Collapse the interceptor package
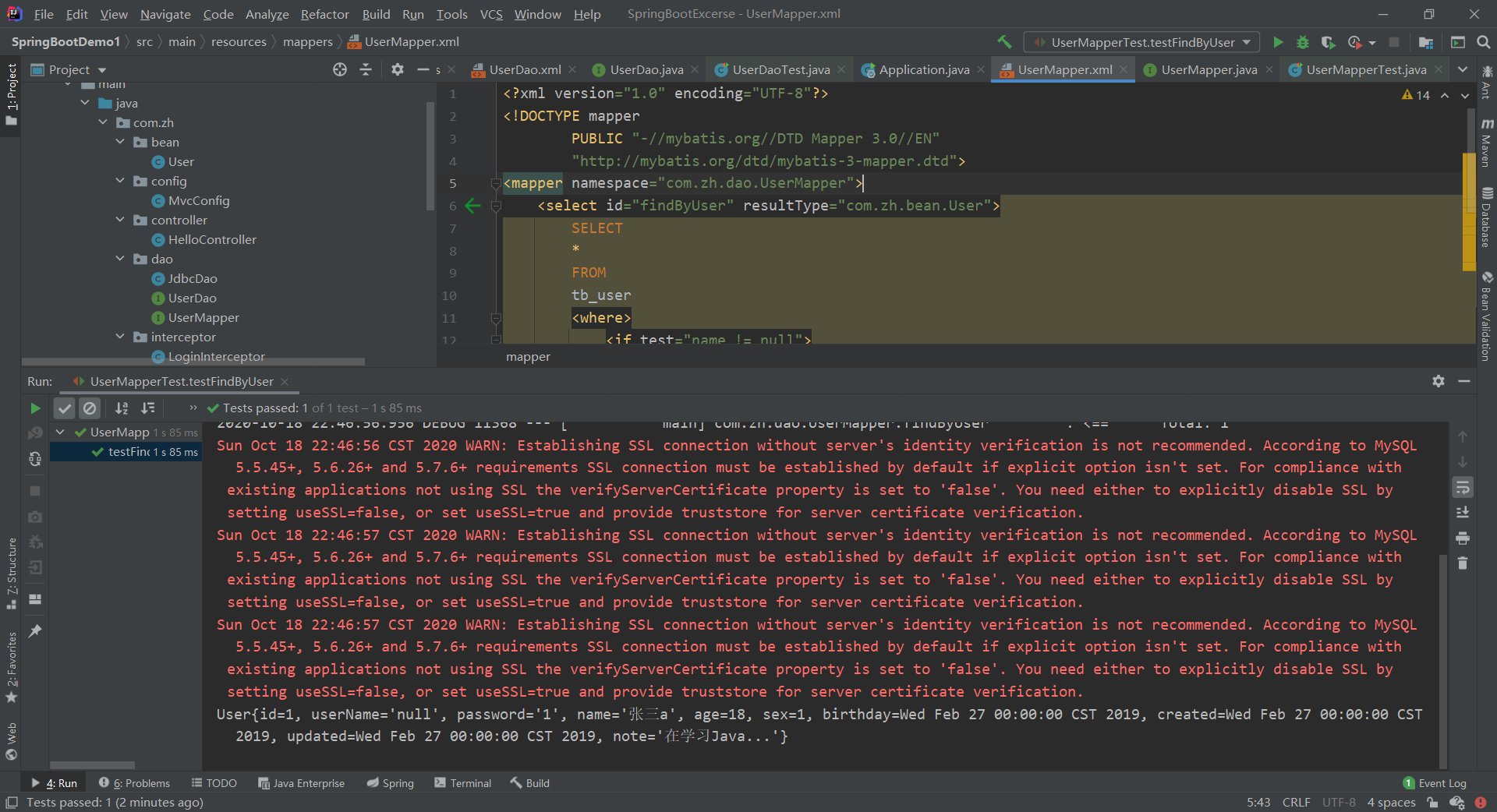The image size is (1497, 812). [x=120, y=337]
